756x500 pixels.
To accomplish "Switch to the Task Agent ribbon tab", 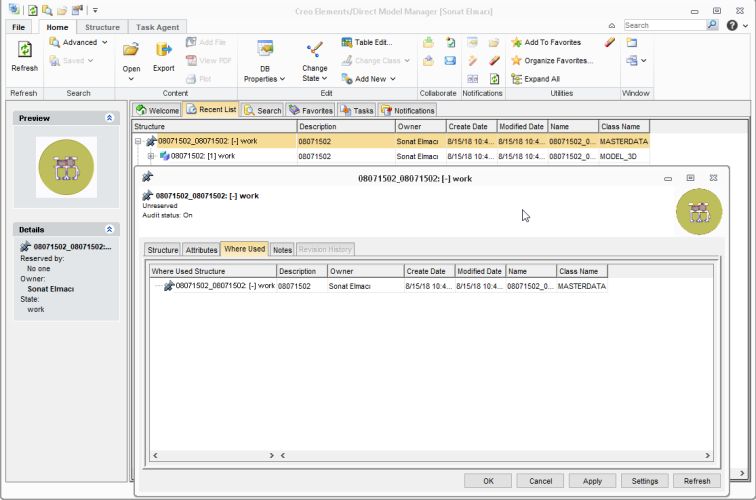I will click(157, 27).
